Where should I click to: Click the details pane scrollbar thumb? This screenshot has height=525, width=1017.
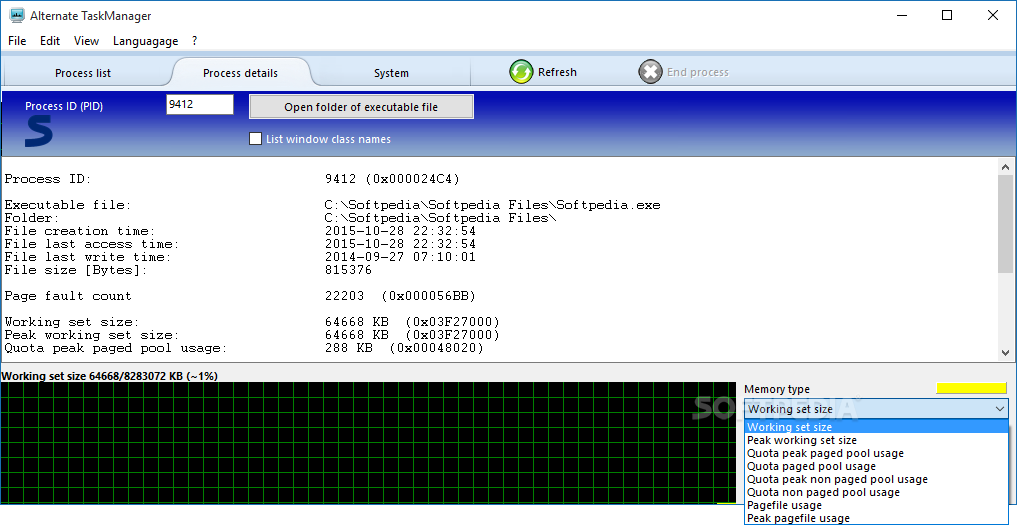click(1005, 224)
